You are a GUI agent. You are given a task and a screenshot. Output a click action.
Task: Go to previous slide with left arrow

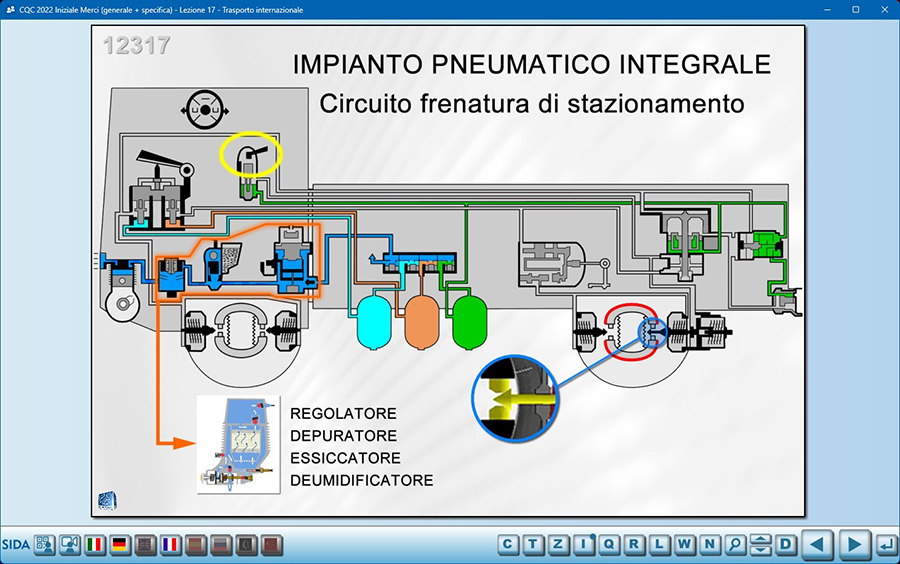click(818, 545)
